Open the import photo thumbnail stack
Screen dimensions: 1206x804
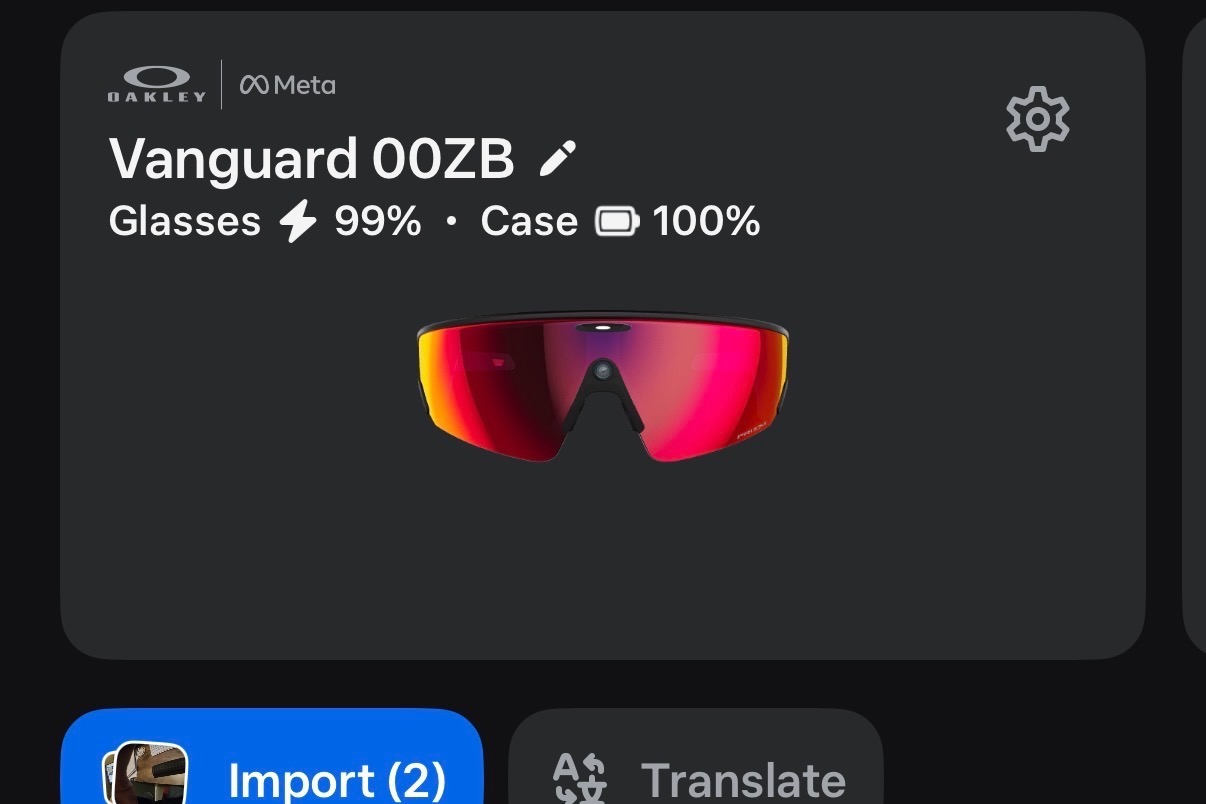coord(145,775)
